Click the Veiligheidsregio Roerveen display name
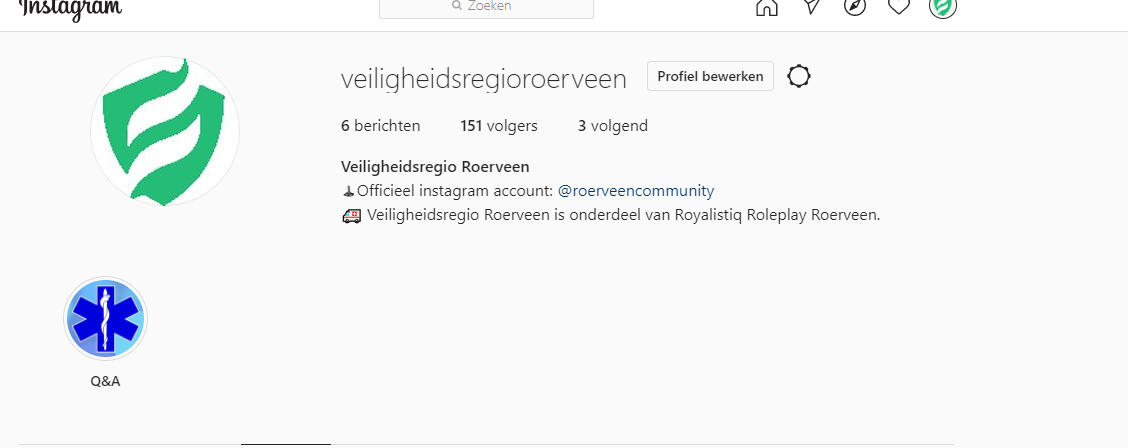The image size is (1128, 448). point(435,167)
